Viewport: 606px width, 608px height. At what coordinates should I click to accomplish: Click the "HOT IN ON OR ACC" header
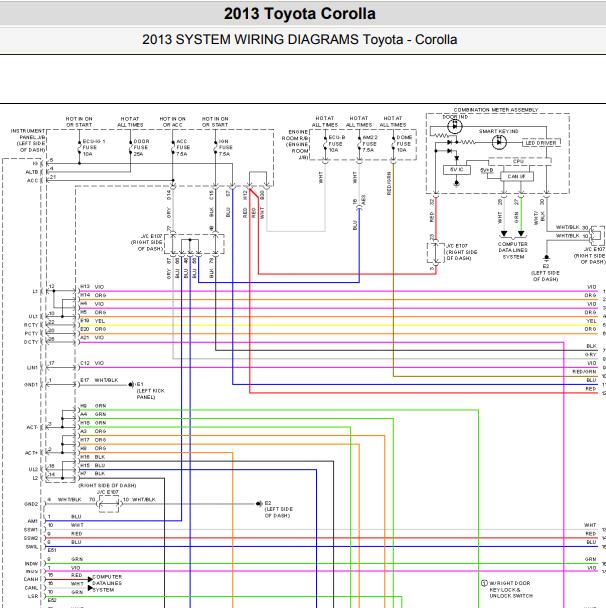[x=173, y=122]
